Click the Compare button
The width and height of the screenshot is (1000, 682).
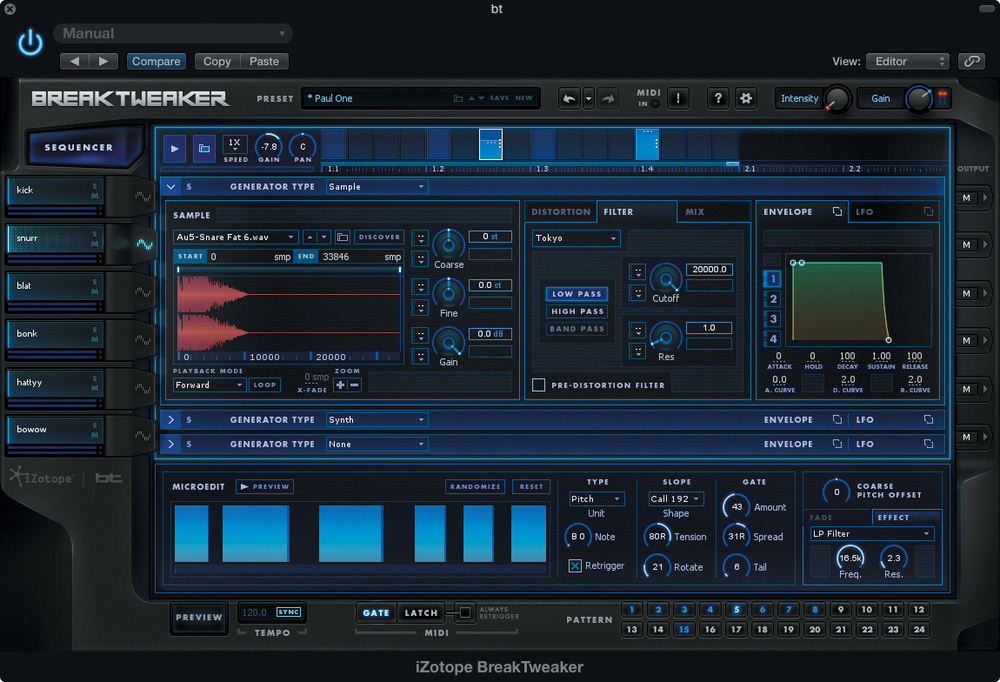pos(156,61)
